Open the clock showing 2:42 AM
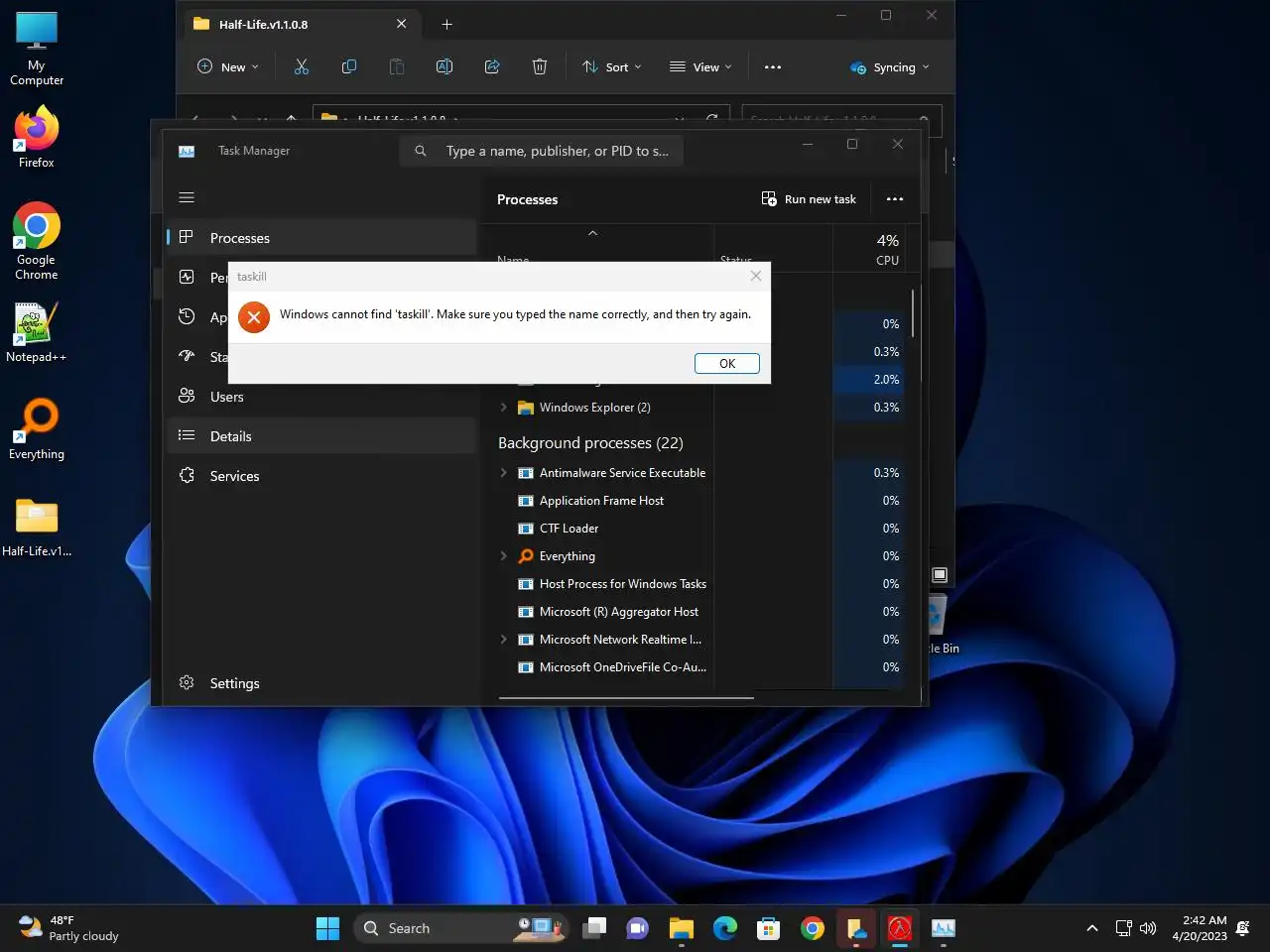1270x952 pixels. [1200, 928]
